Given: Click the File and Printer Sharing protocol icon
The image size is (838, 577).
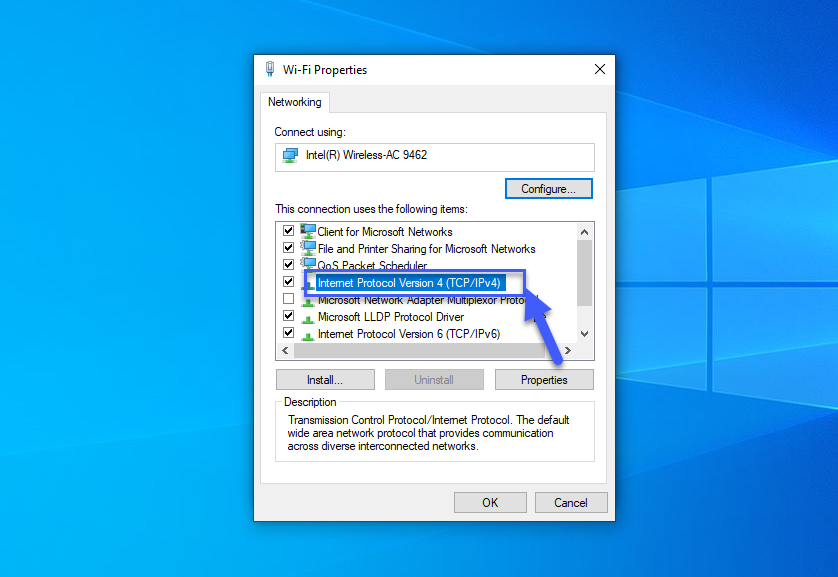Looking at the screenshot, I should coord(307,248).
